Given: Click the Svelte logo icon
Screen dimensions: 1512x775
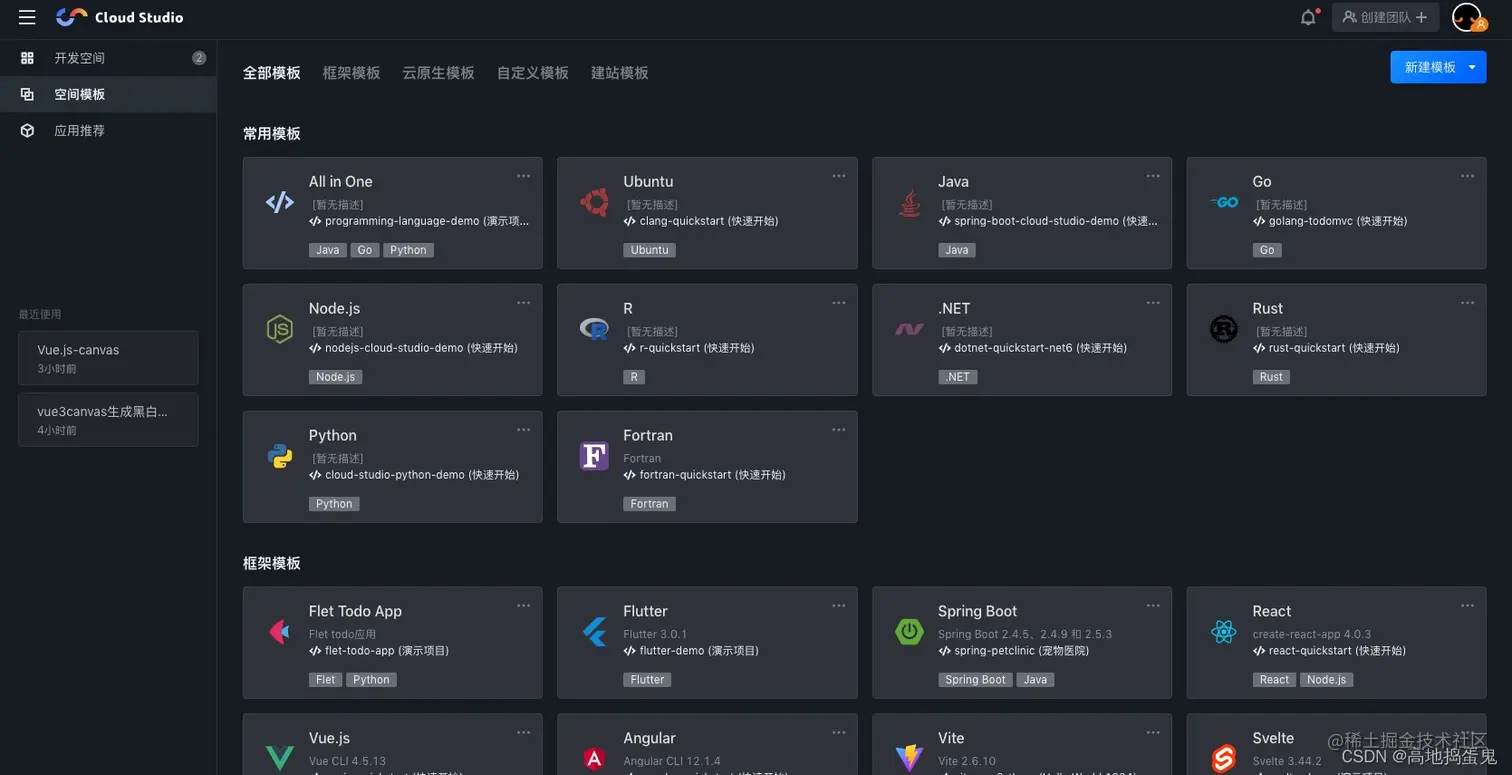Looking at the screenshot, I should tap(1224, 759).
